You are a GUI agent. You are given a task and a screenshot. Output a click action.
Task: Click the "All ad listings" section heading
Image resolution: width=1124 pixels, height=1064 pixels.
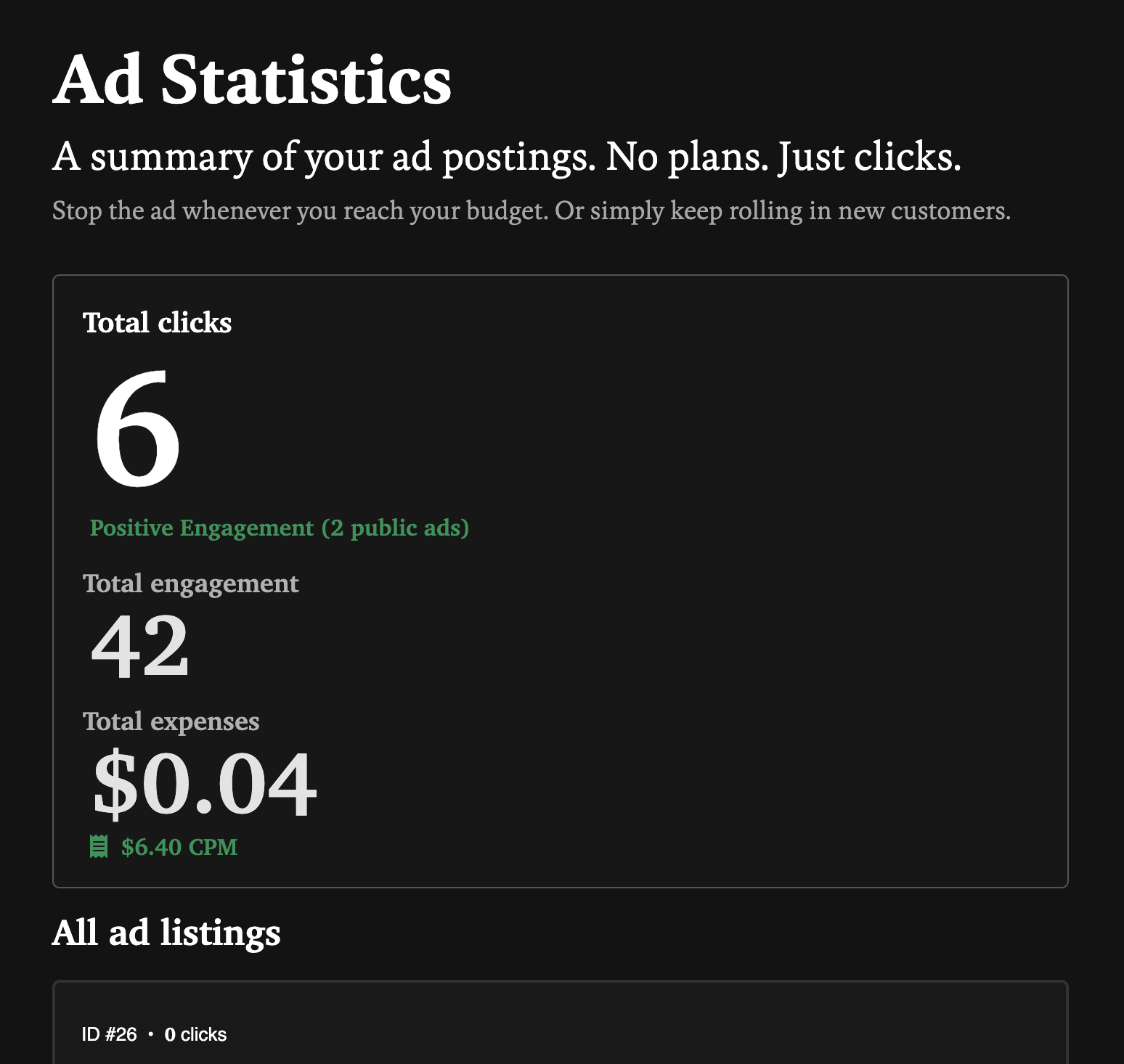click(166, 933)
